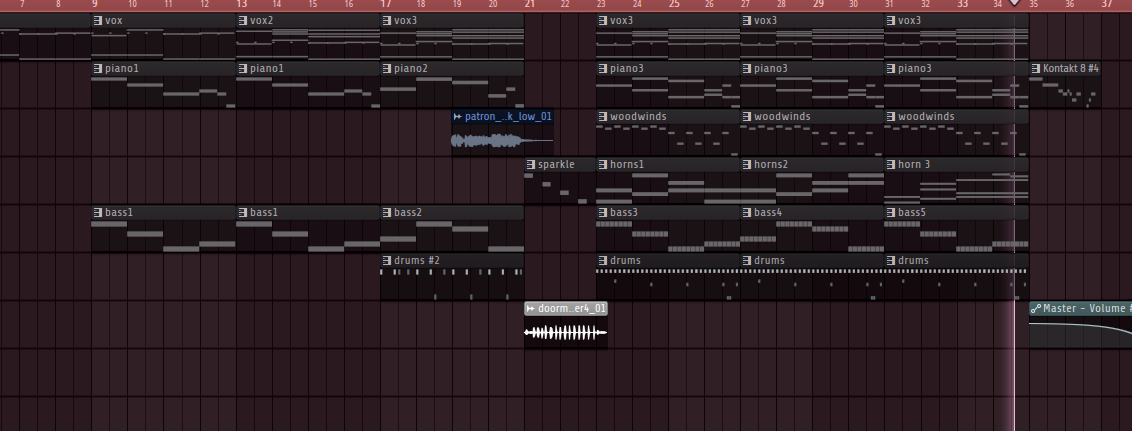Select the woodwinds clip title starting at bar 27
The image size is (1132, 431).
pos(783,117)
